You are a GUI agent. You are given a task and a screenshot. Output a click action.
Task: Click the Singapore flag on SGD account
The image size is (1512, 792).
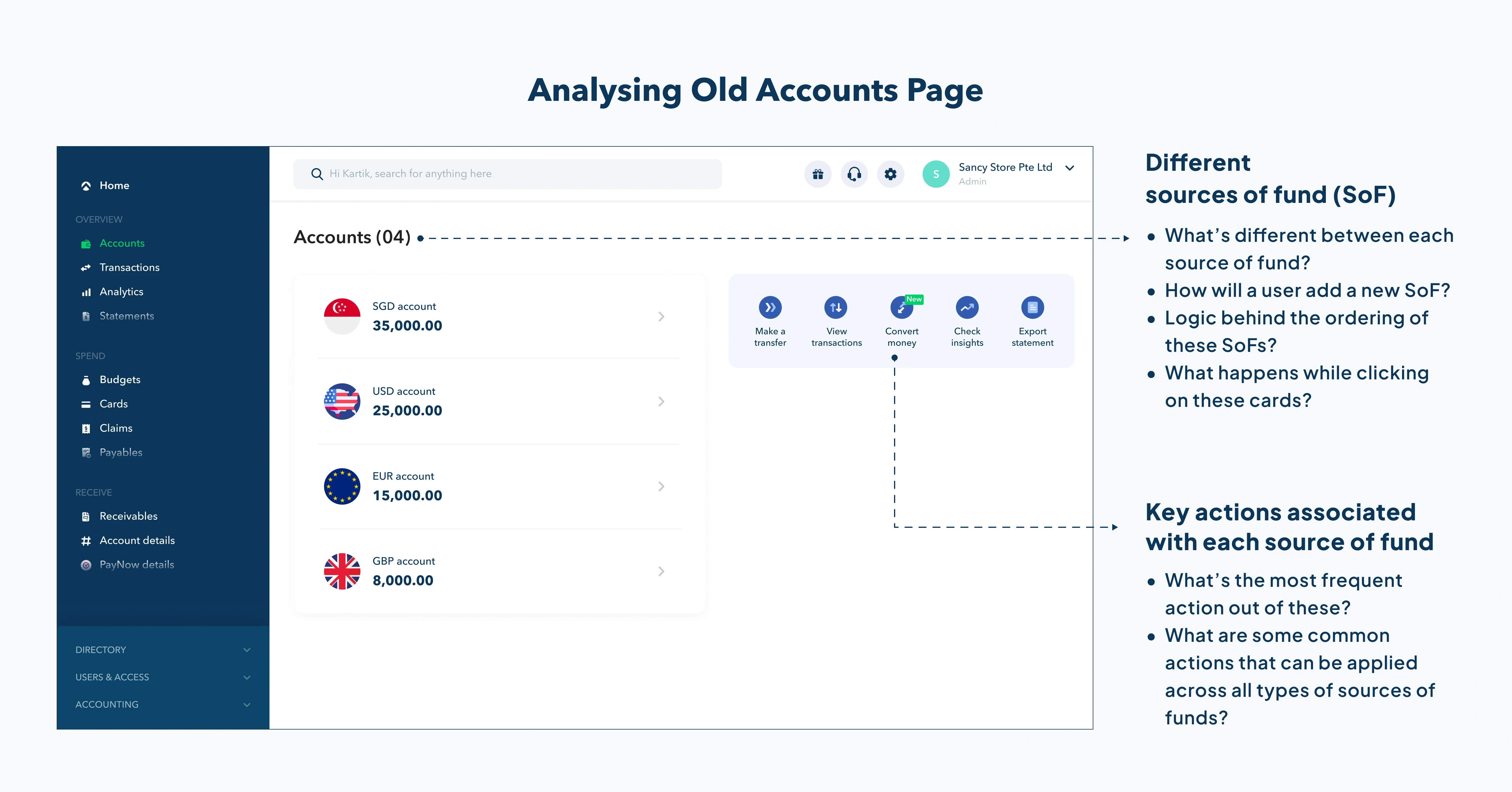342,316
